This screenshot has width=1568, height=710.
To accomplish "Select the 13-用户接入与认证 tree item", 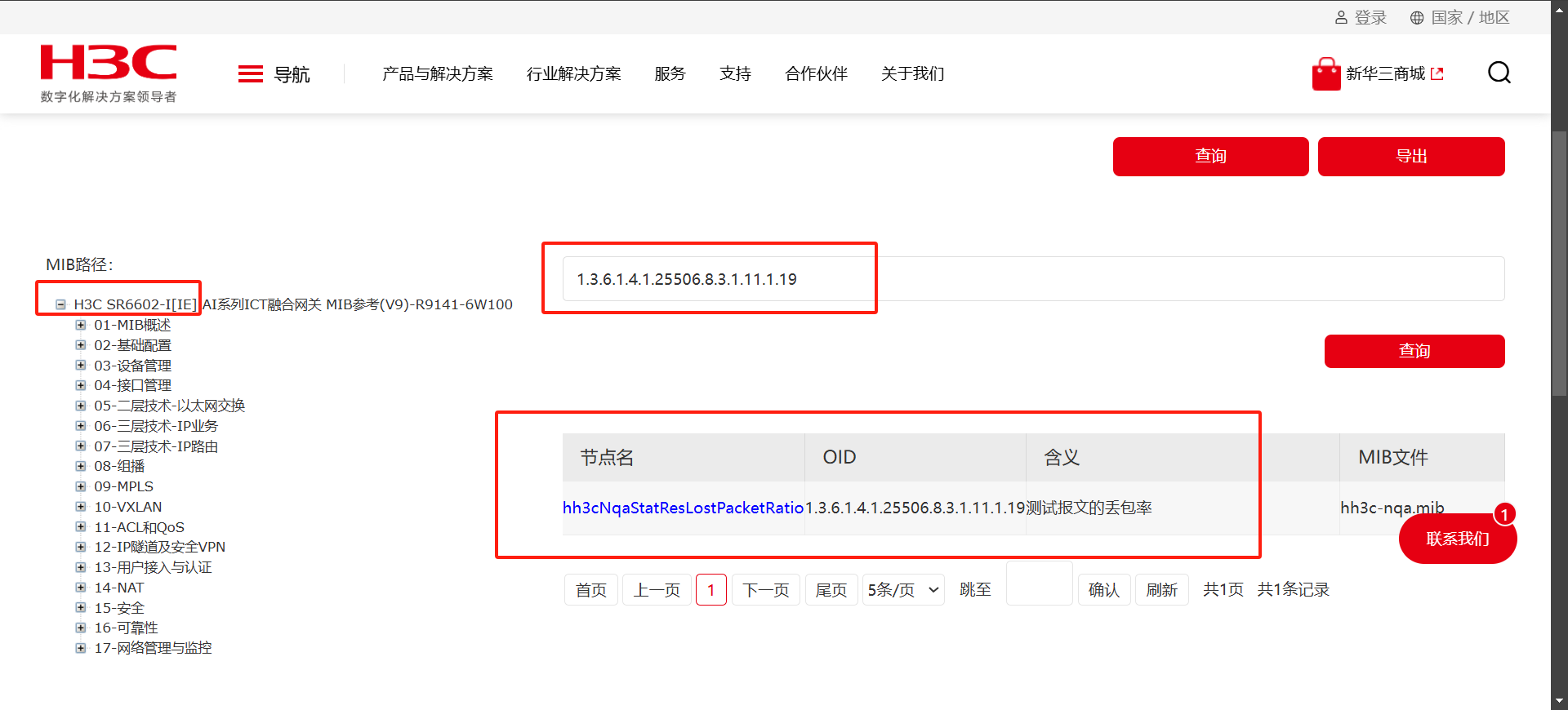I will (153, 567).
